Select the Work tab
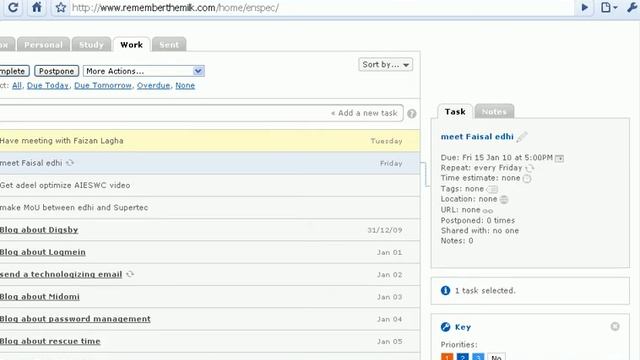640x360 pixels. [131, 44]
